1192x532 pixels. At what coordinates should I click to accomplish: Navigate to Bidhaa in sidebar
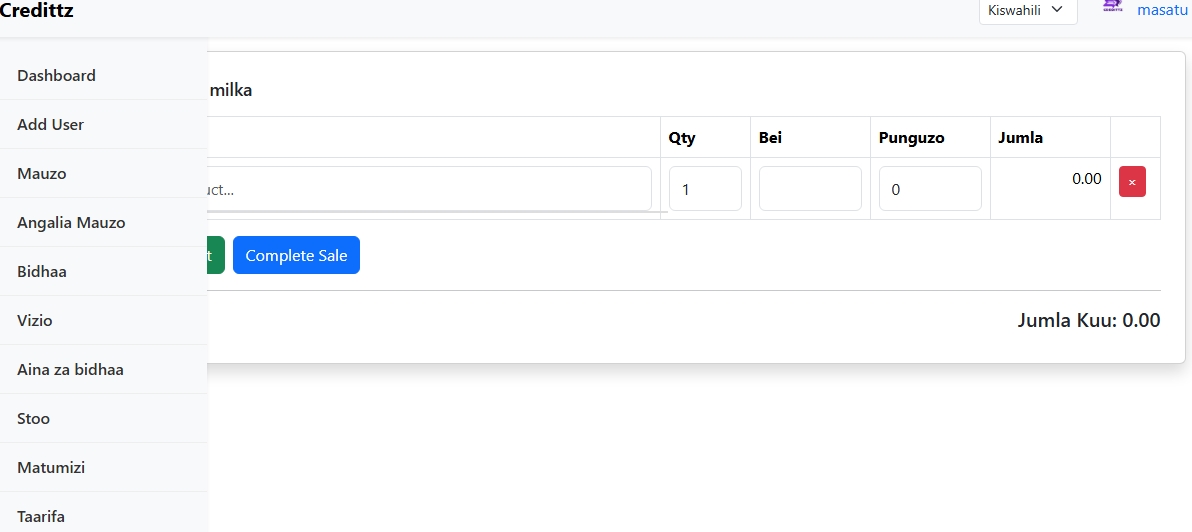[42, 272]
